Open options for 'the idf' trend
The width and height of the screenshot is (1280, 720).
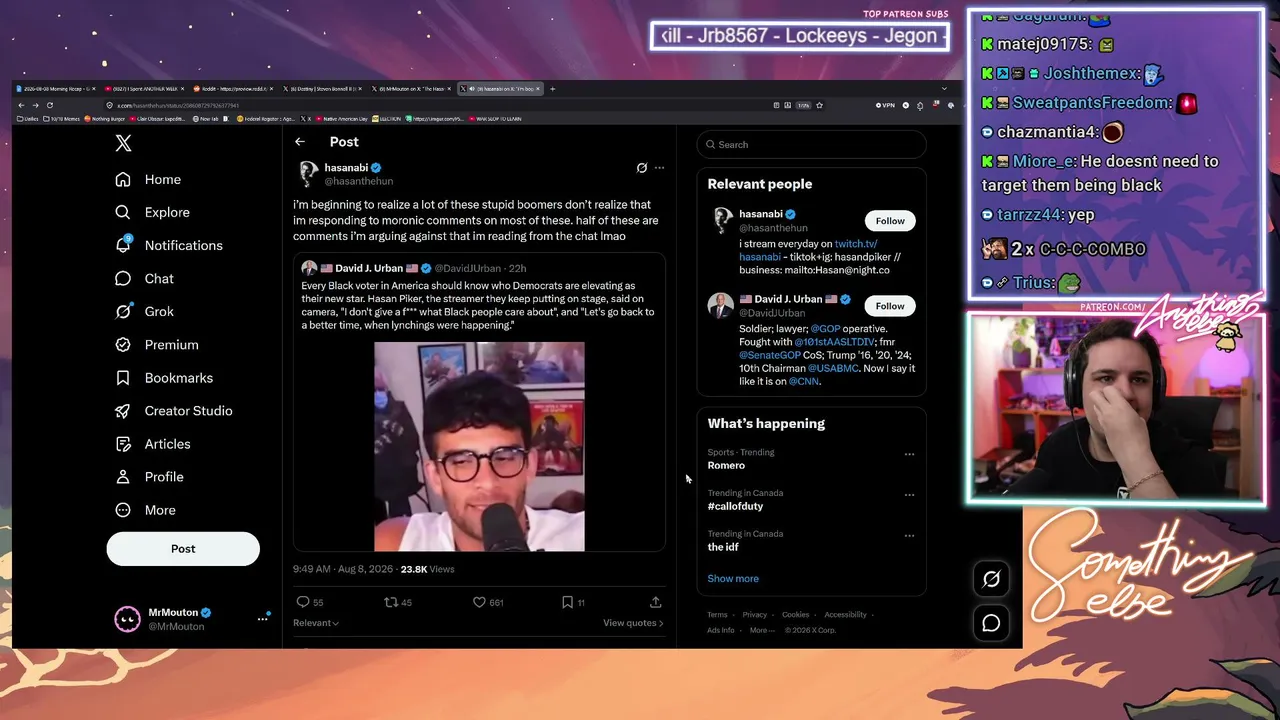pos(909,535)
